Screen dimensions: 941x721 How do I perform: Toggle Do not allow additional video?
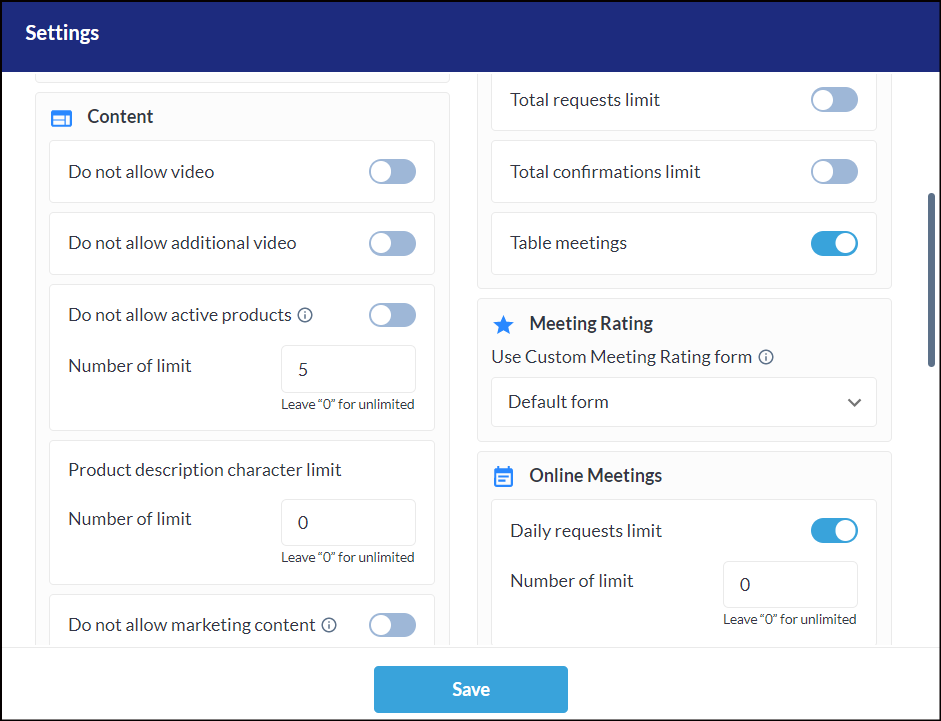(x=392, y=244)
